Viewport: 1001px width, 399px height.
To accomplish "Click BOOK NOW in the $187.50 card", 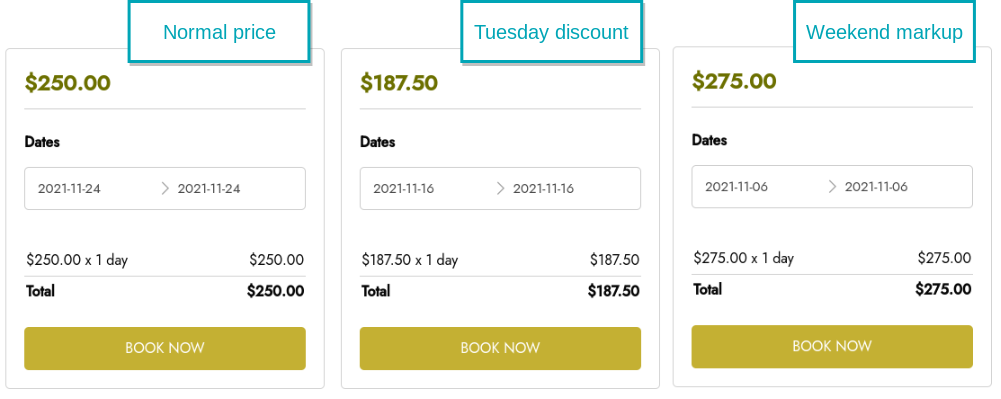I will [500, 349].
